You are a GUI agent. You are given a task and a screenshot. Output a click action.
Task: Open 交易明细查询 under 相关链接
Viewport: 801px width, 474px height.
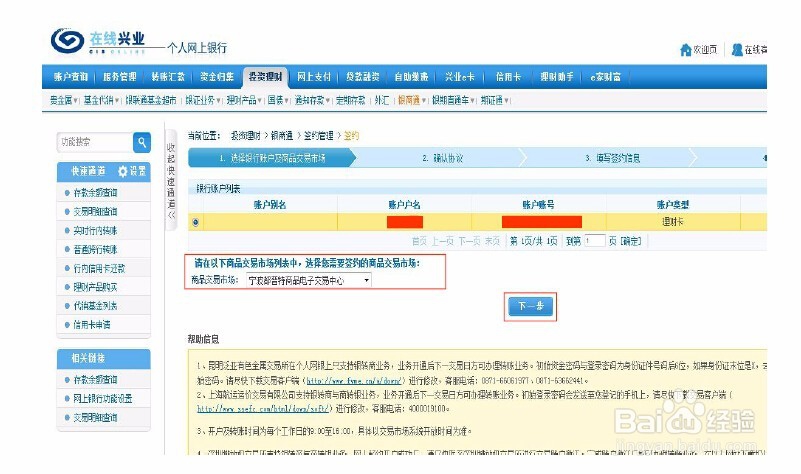click(x=95, y=417)
